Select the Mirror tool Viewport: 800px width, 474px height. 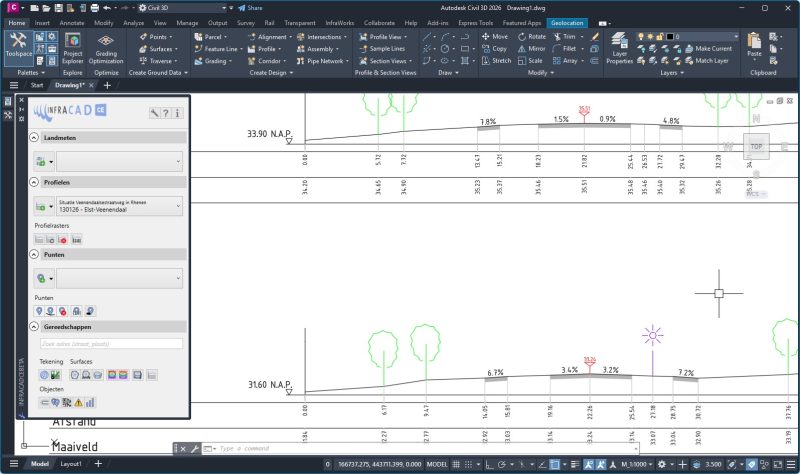[532, 49]
